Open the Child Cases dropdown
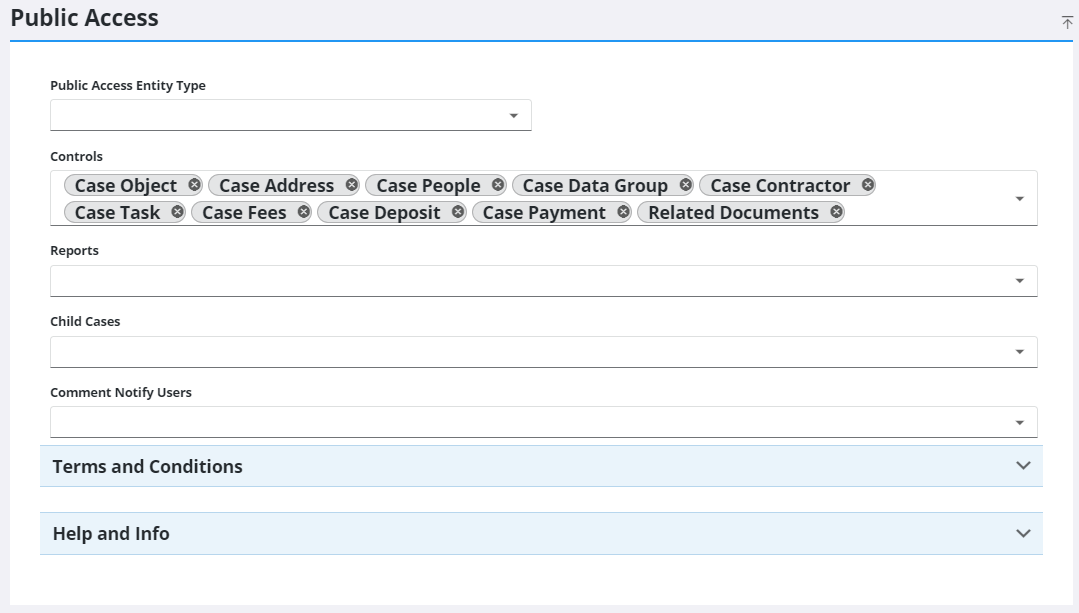The image size is (1079, 613). [1020, 351]
